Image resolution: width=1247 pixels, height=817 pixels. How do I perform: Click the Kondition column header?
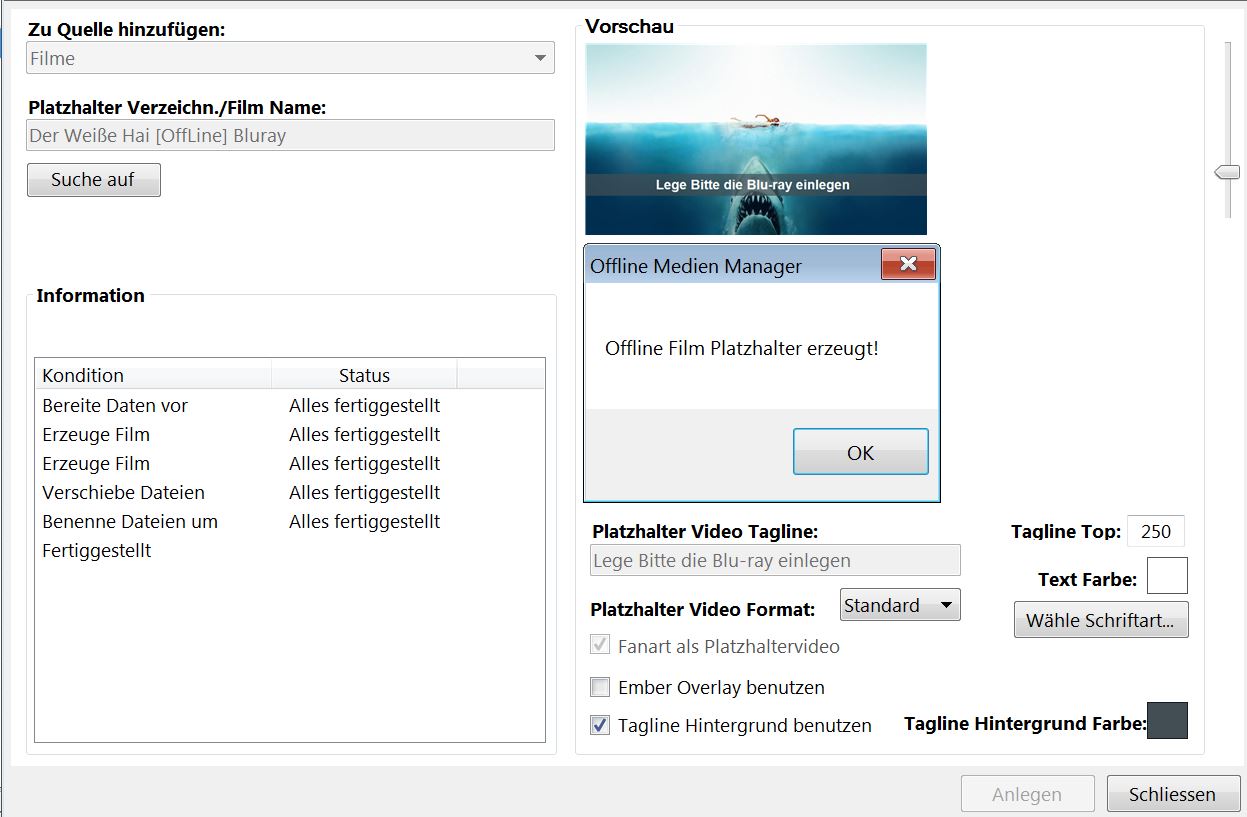tap(153, 375)
